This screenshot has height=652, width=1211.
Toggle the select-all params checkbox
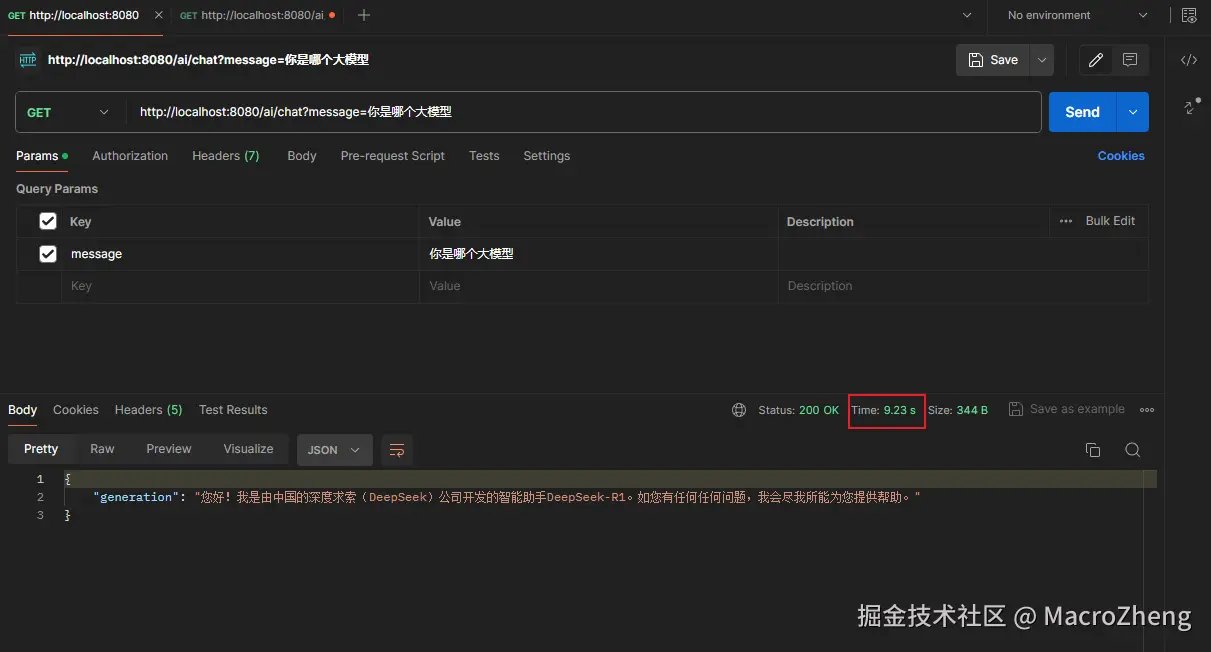click(48, 221)
